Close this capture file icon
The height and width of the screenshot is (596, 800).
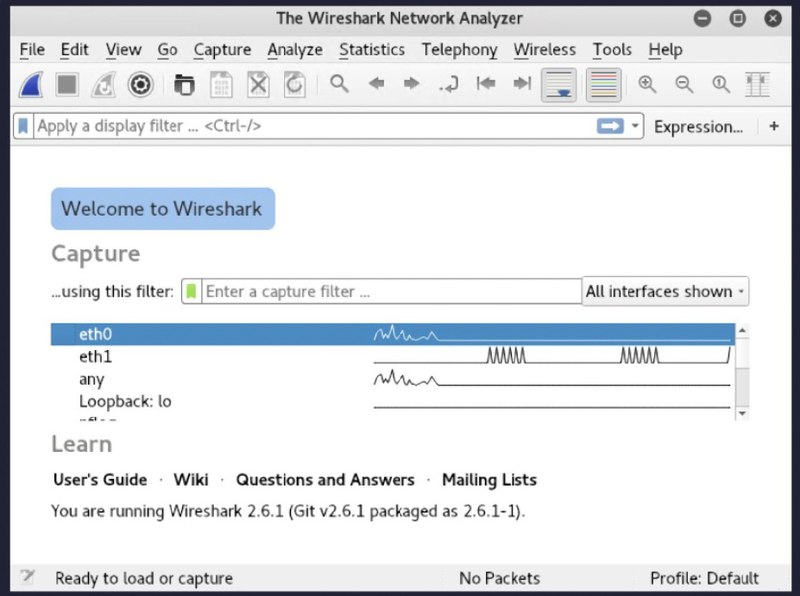click(258, 85)
